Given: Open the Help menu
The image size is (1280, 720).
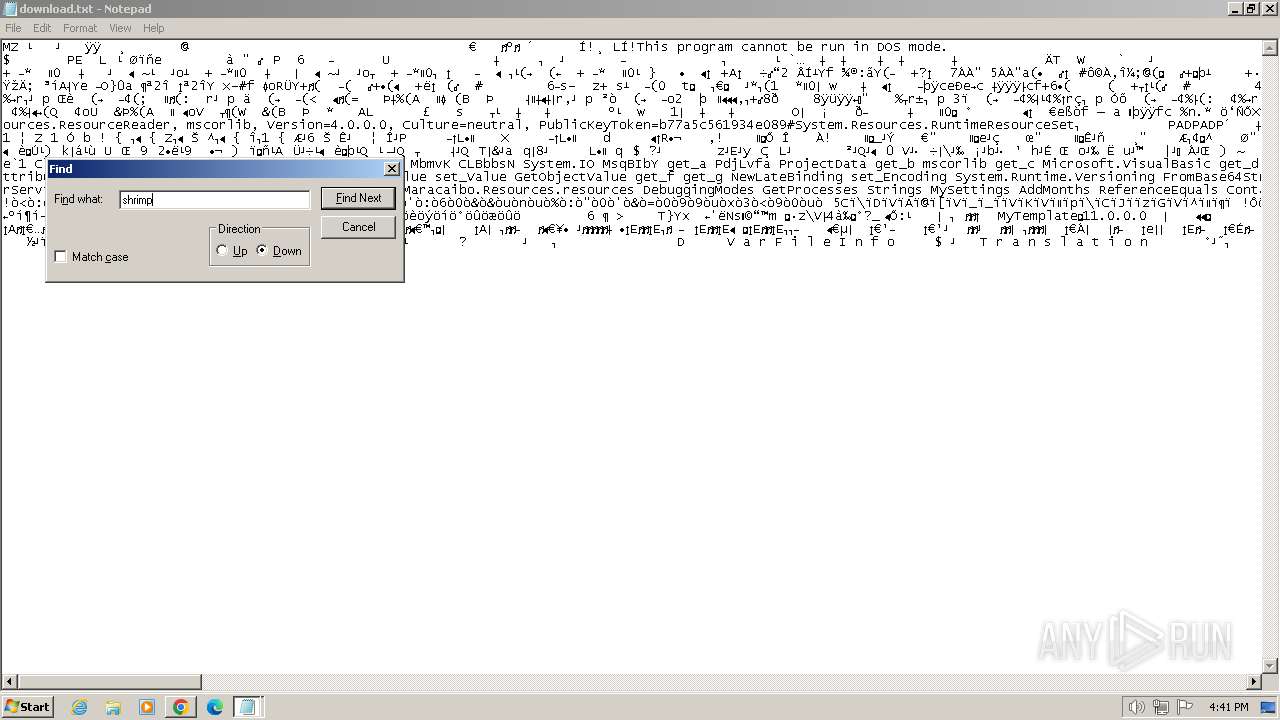Looking at the screenshot, I should [154, 28].
